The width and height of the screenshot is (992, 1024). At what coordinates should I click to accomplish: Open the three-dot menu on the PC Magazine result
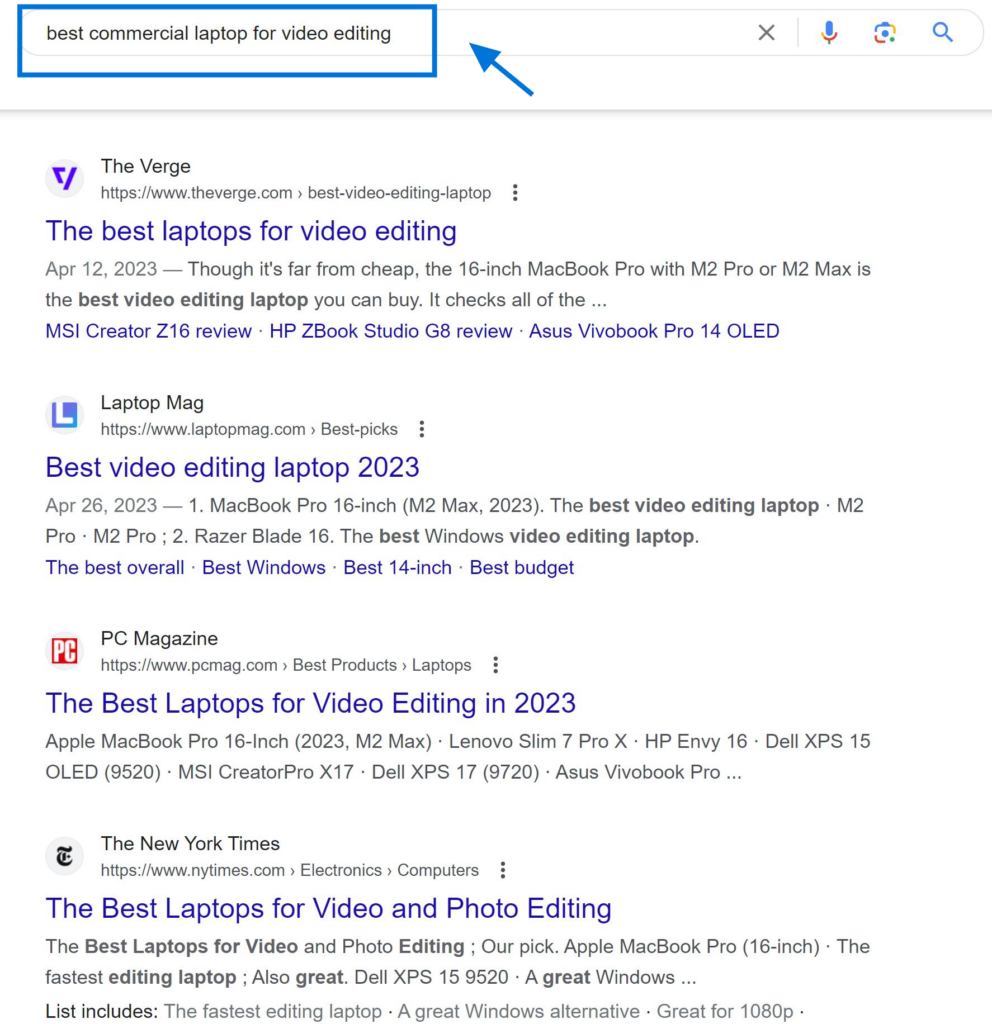[495, 664]
